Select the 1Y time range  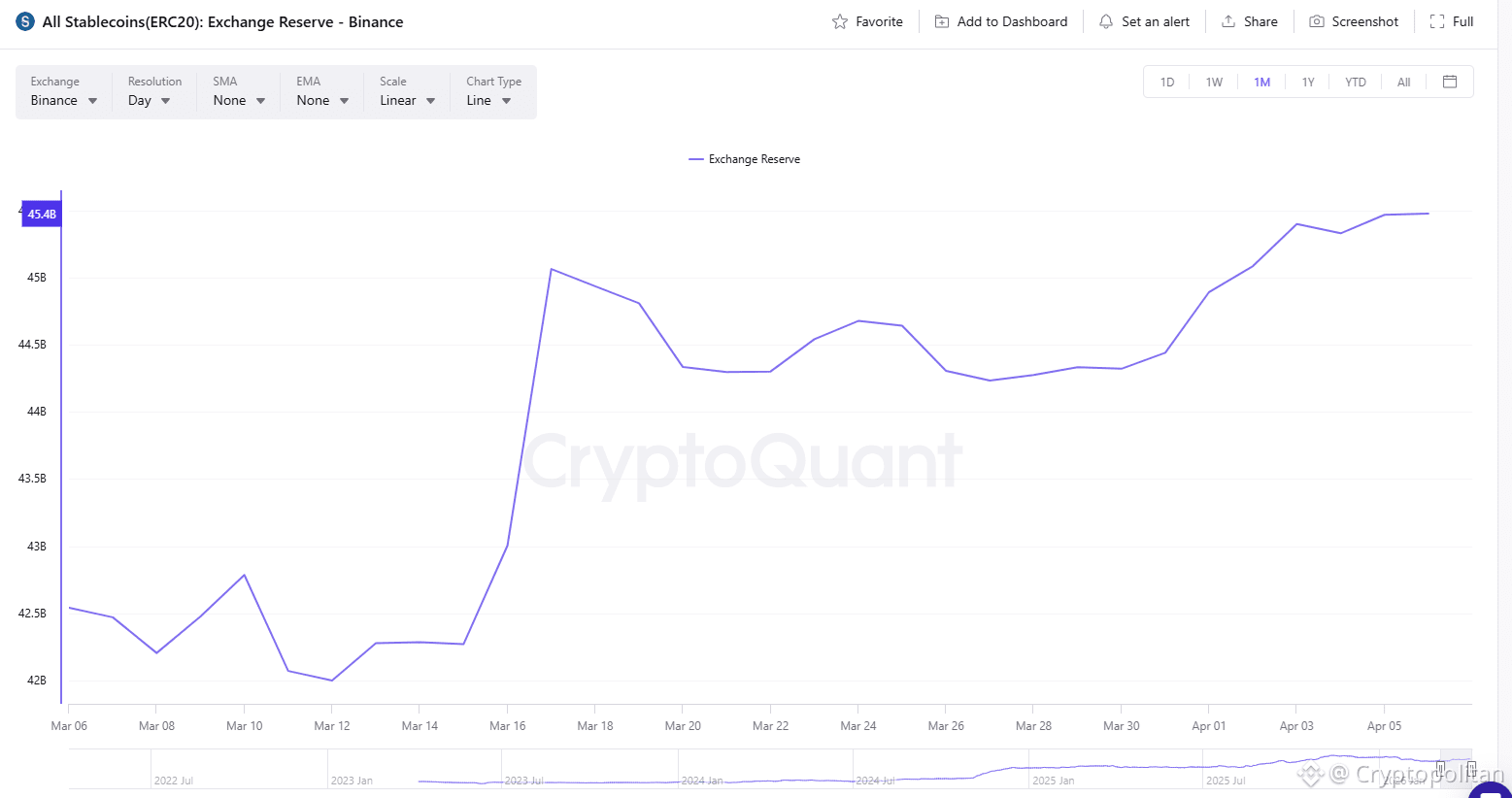pyautogui.click(x=1308, y=83)
